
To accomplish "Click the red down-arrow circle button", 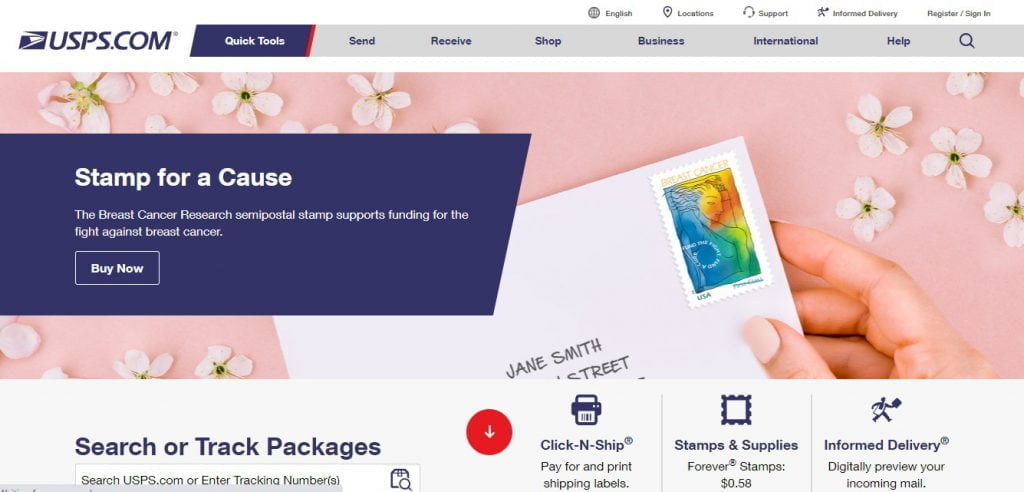I will pyautogui.click(x=489, y=432).
